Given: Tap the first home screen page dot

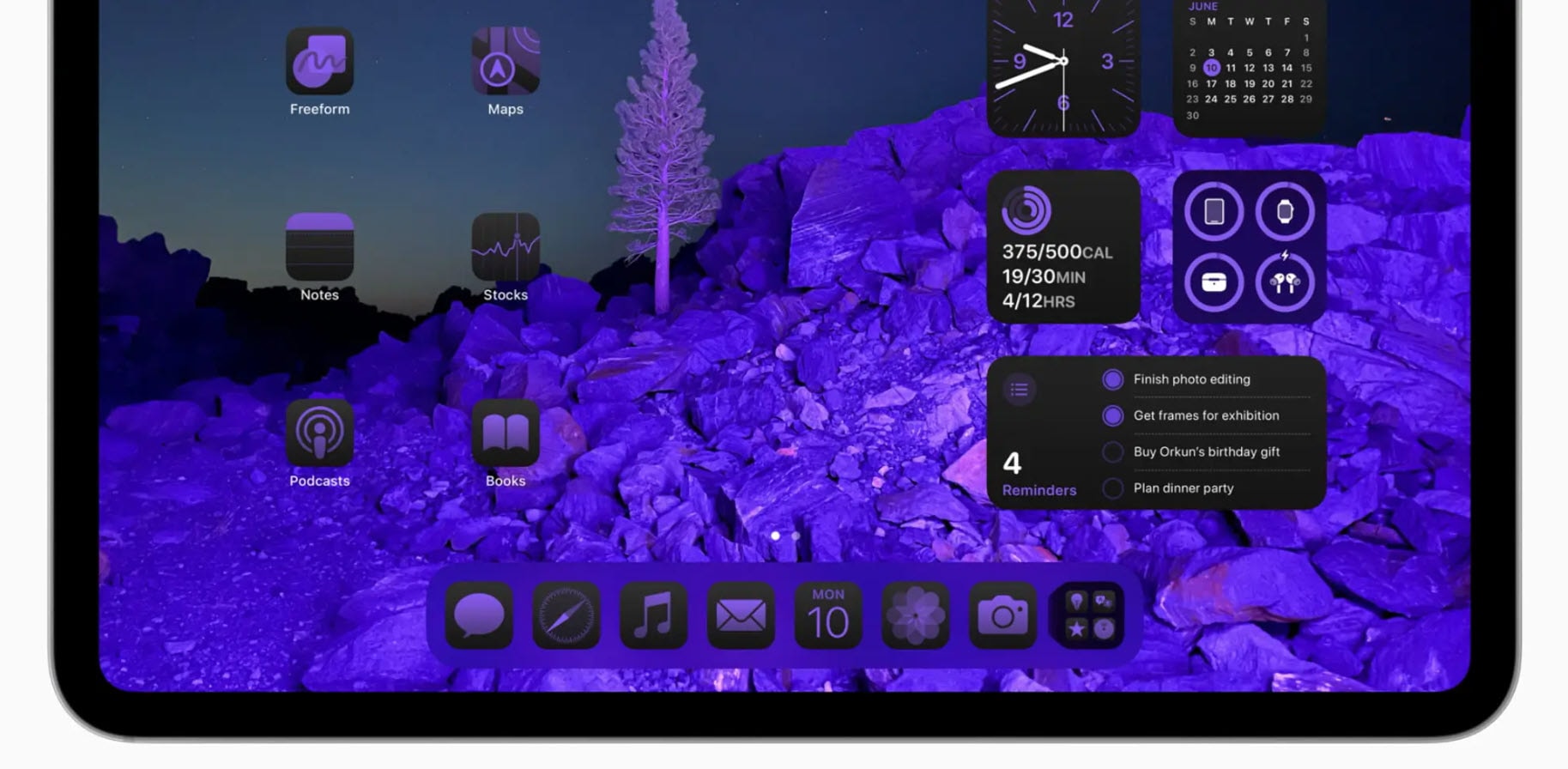Looking at the screenshot, I should (775, 536).
